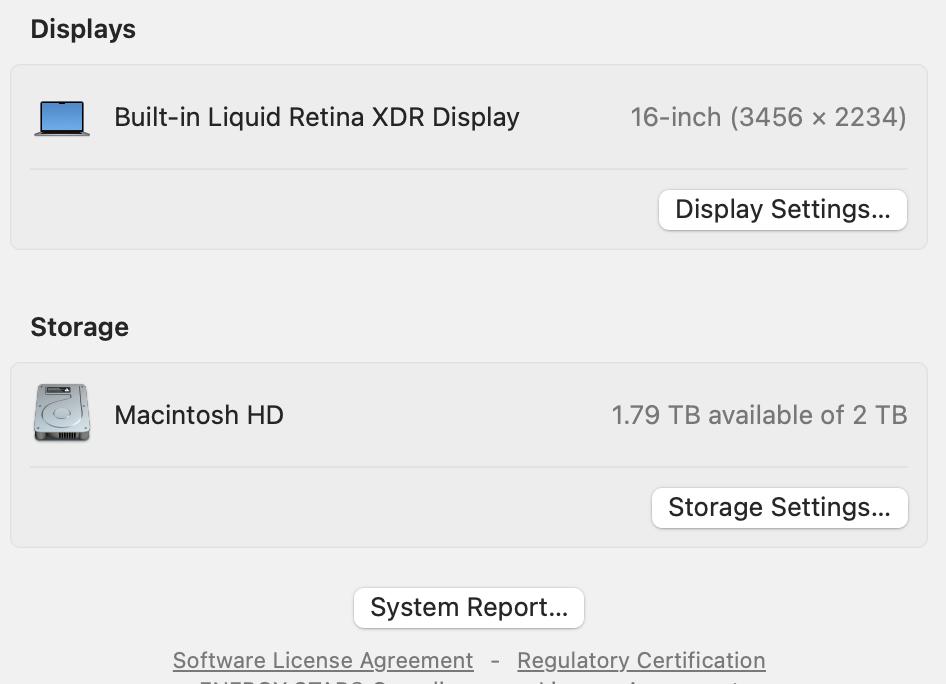Screen dimensions: 946x684
Task: Click the 16-inch (3456 × 2234) resolution text
Action: 768,117
